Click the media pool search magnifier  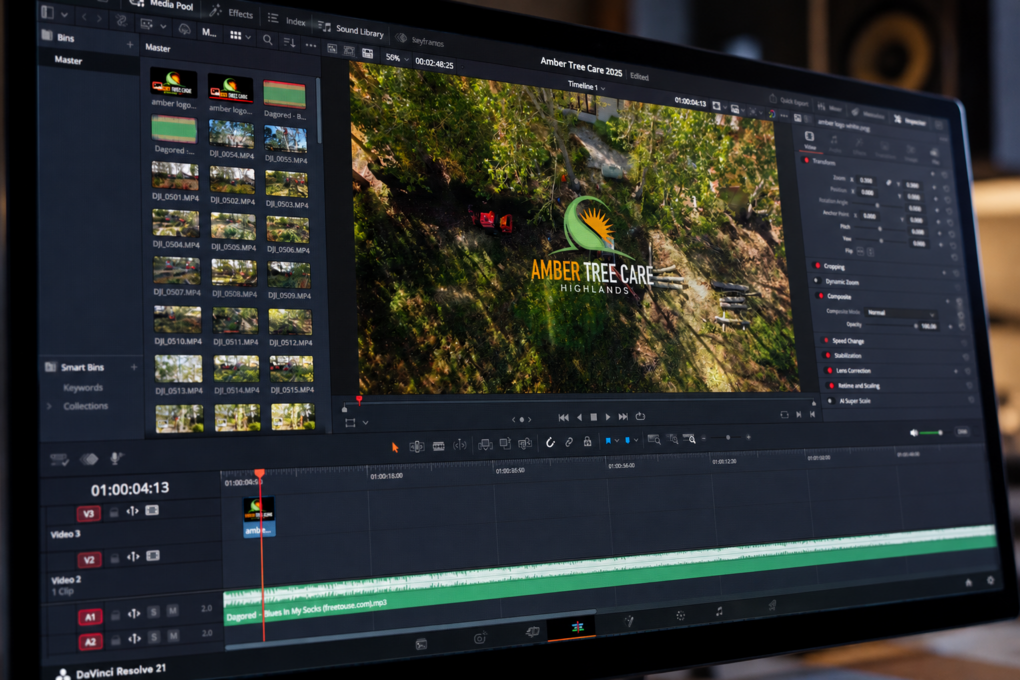267,40
